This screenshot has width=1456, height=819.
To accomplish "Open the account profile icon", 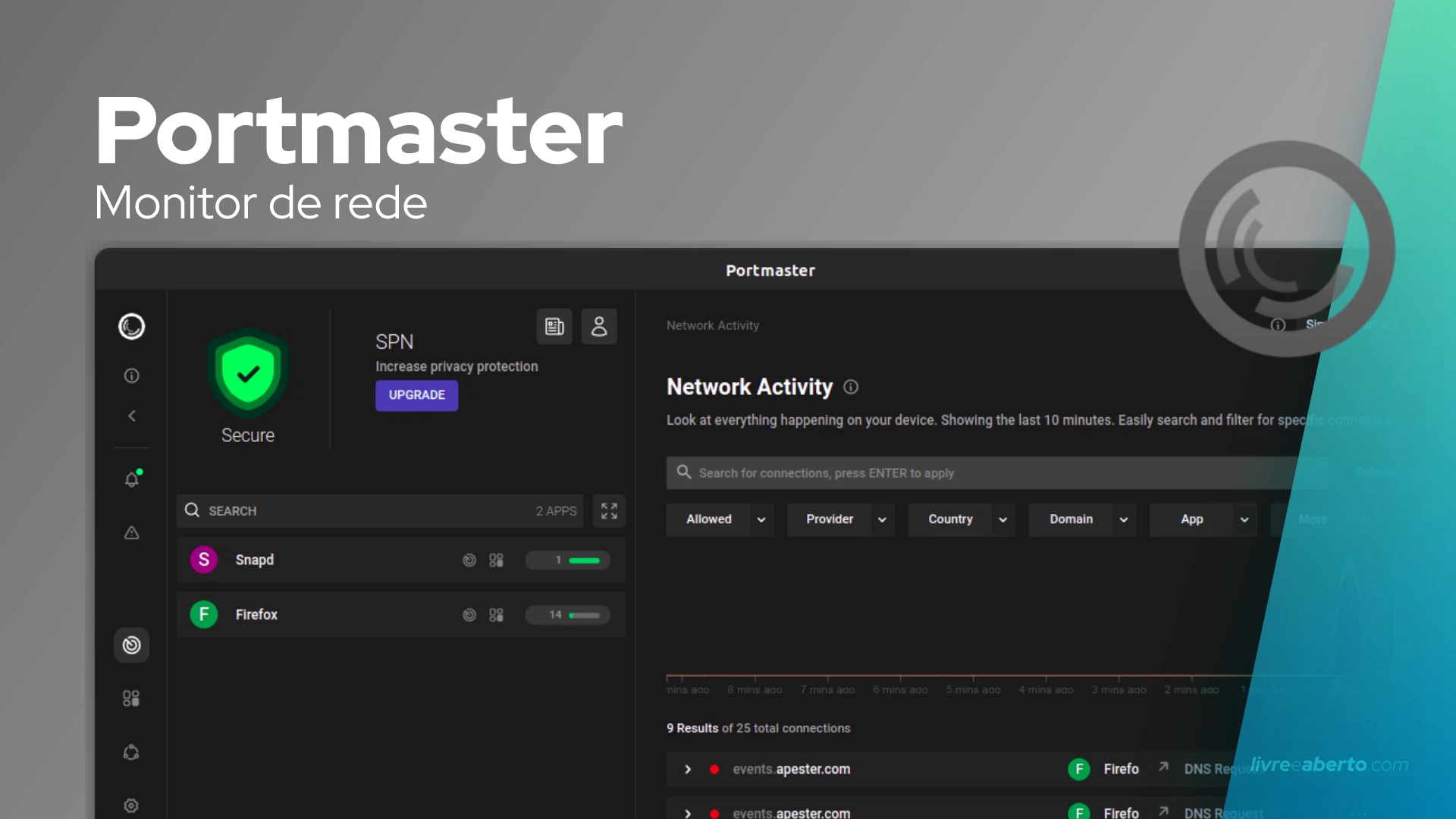I will point(599,326).
